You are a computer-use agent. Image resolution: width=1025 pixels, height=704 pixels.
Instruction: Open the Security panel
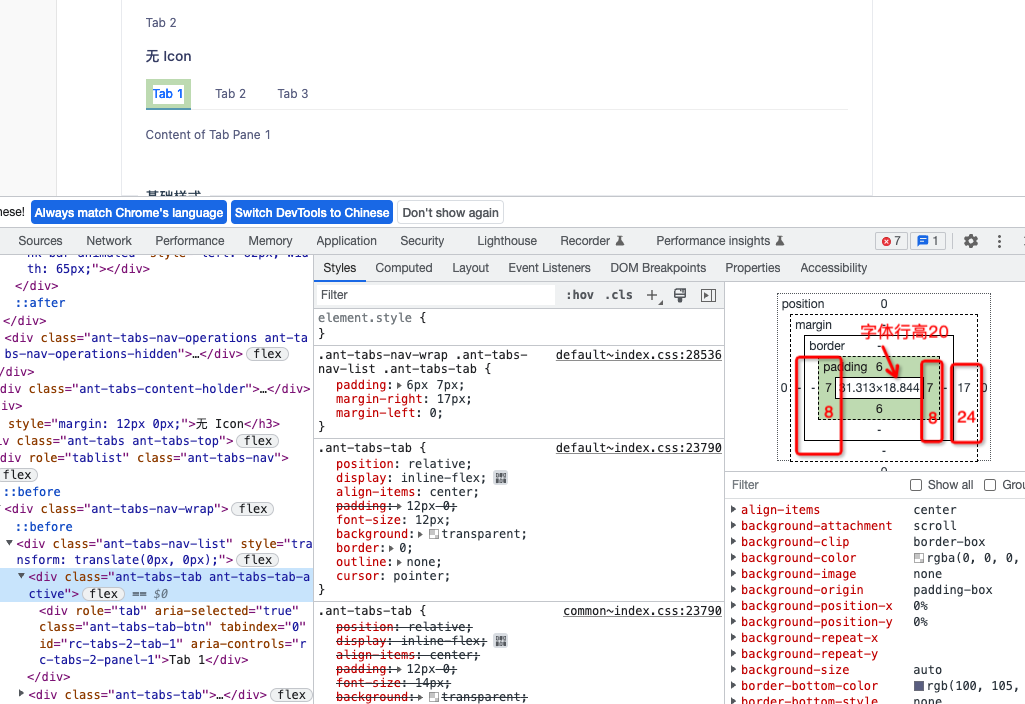tap(422, 241)
